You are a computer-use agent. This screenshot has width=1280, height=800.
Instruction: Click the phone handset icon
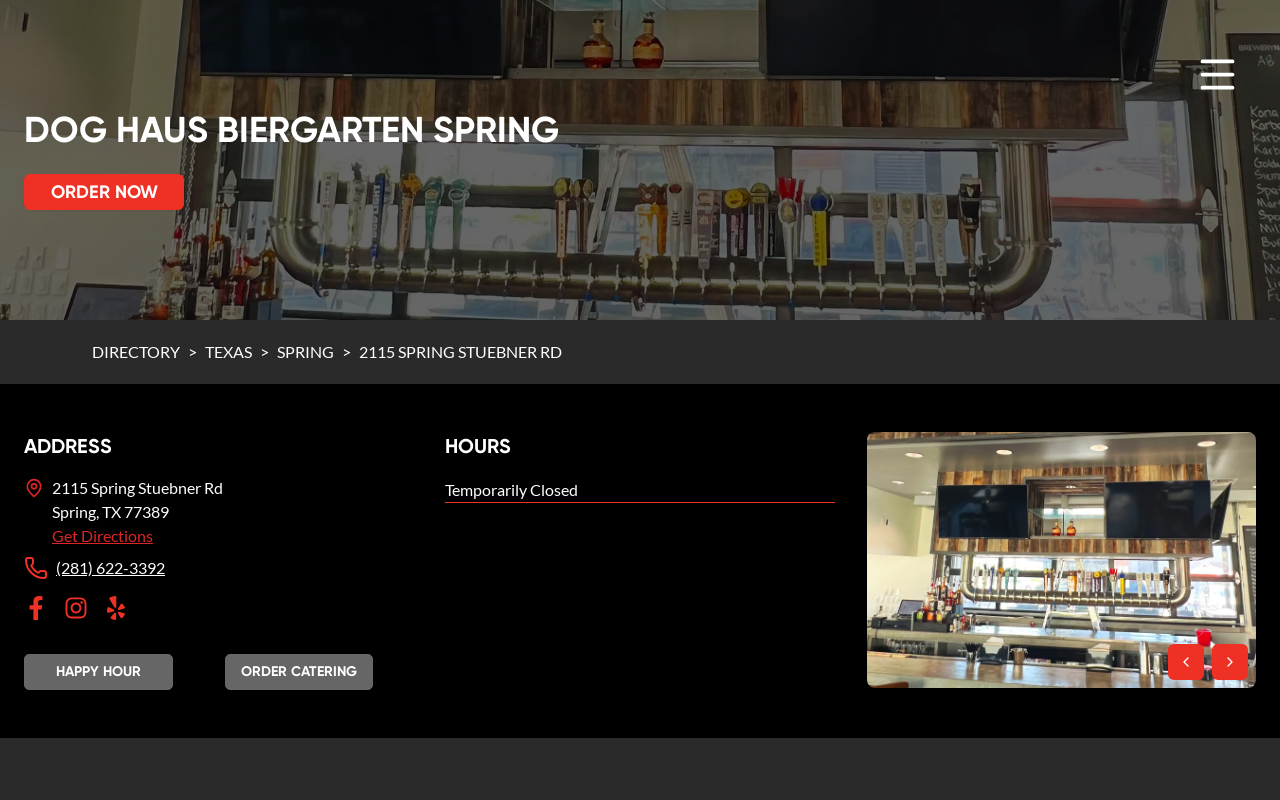[x=36, y=568]
